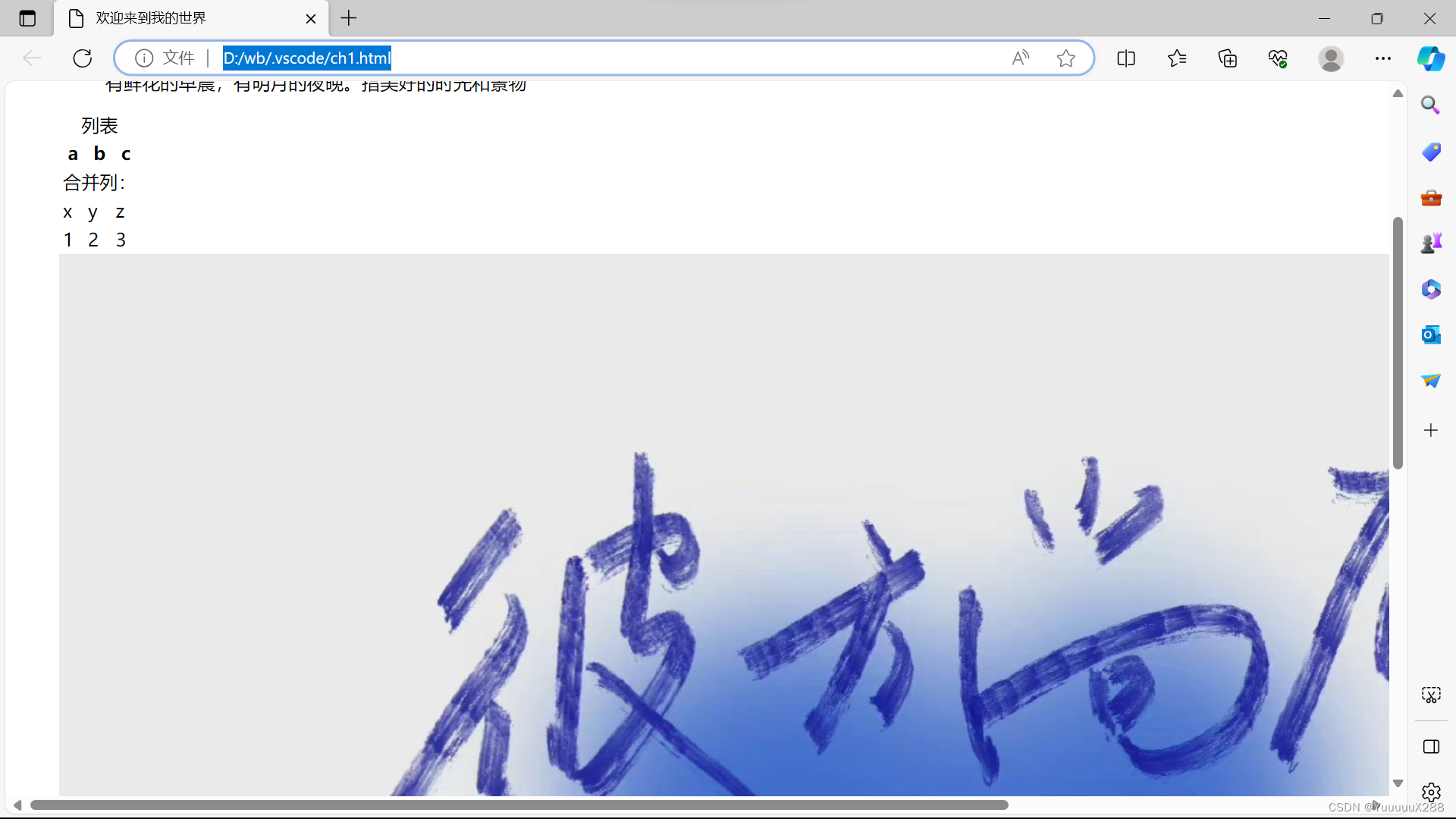Click the horizontal scrollbar thumb
The height and width of the screenshot is (819, 1456).
[x=519, y=805]
